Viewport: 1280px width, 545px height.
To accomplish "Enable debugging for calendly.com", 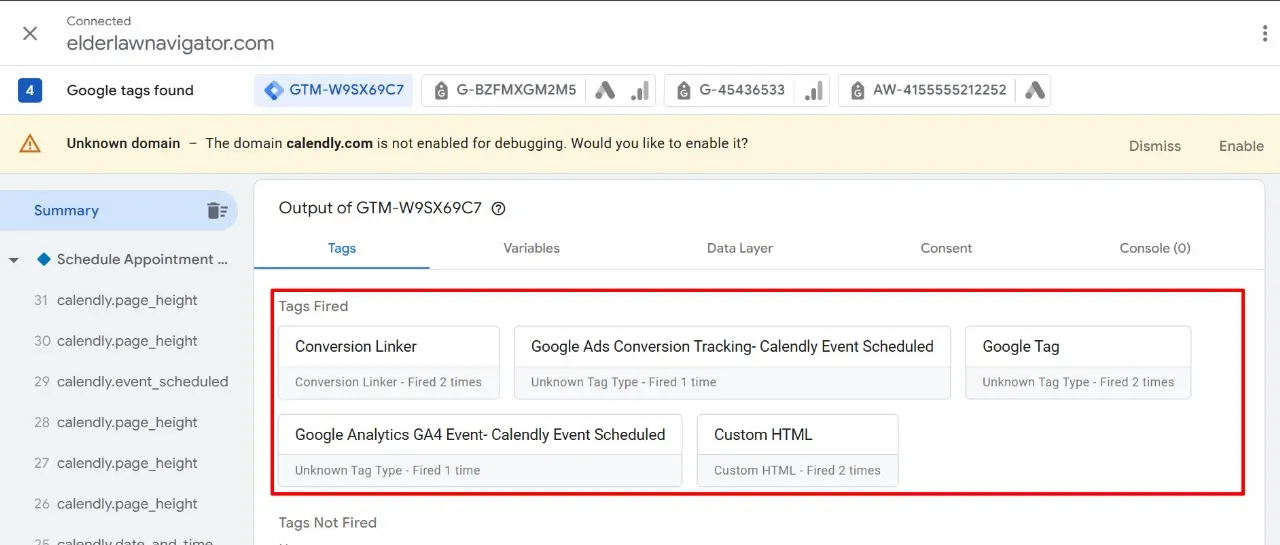I will [x=1241, y=146].
